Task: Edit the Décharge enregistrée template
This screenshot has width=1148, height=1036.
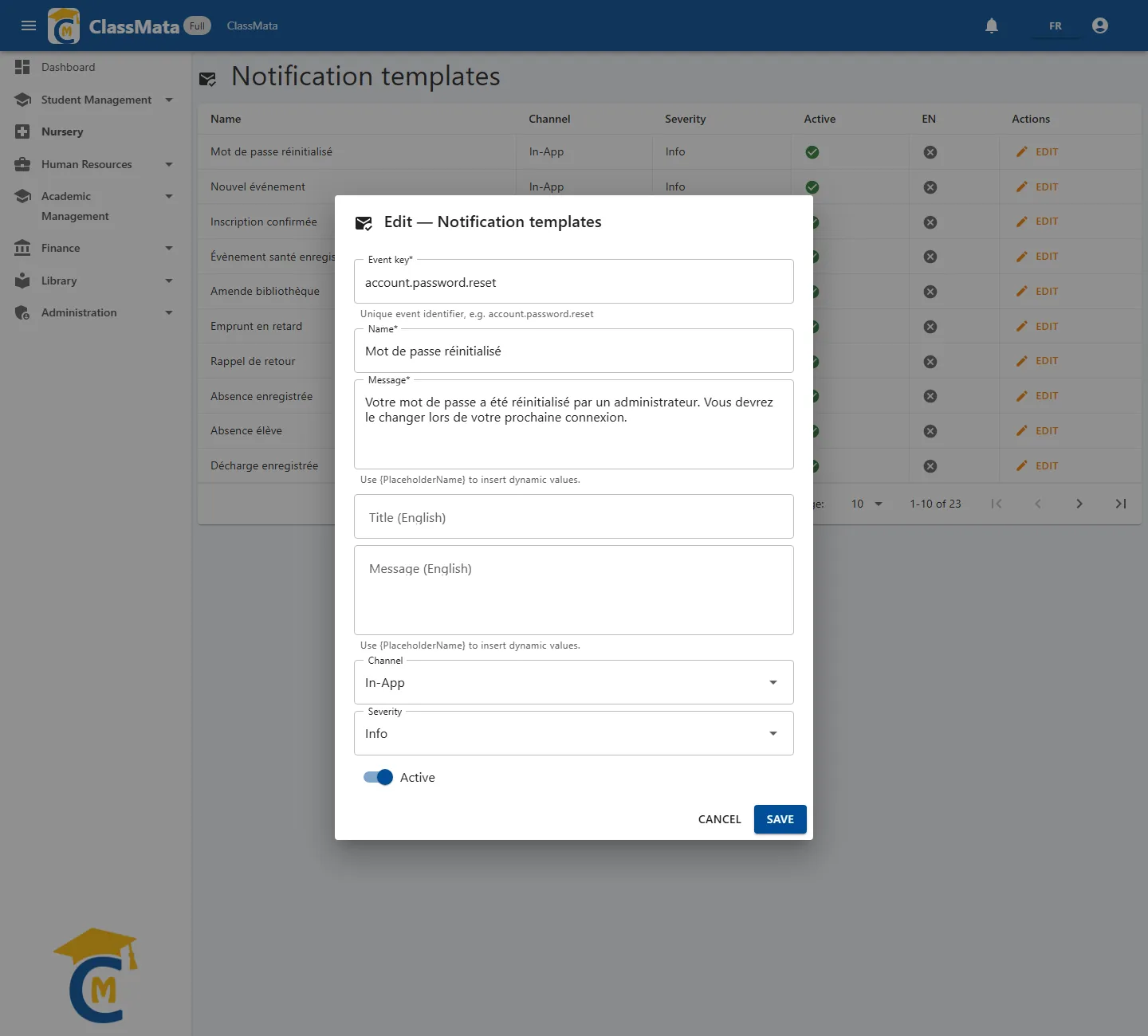Action: (x=1038, y=465)
